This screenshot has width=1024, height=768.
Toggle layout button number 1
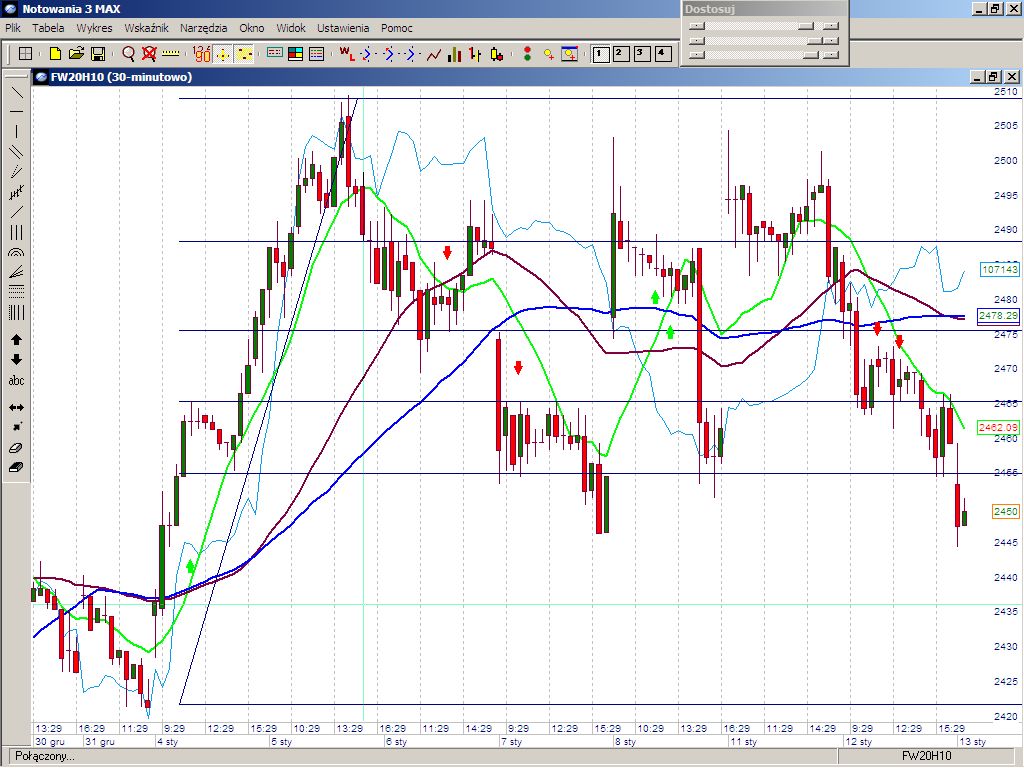(600, 54)
